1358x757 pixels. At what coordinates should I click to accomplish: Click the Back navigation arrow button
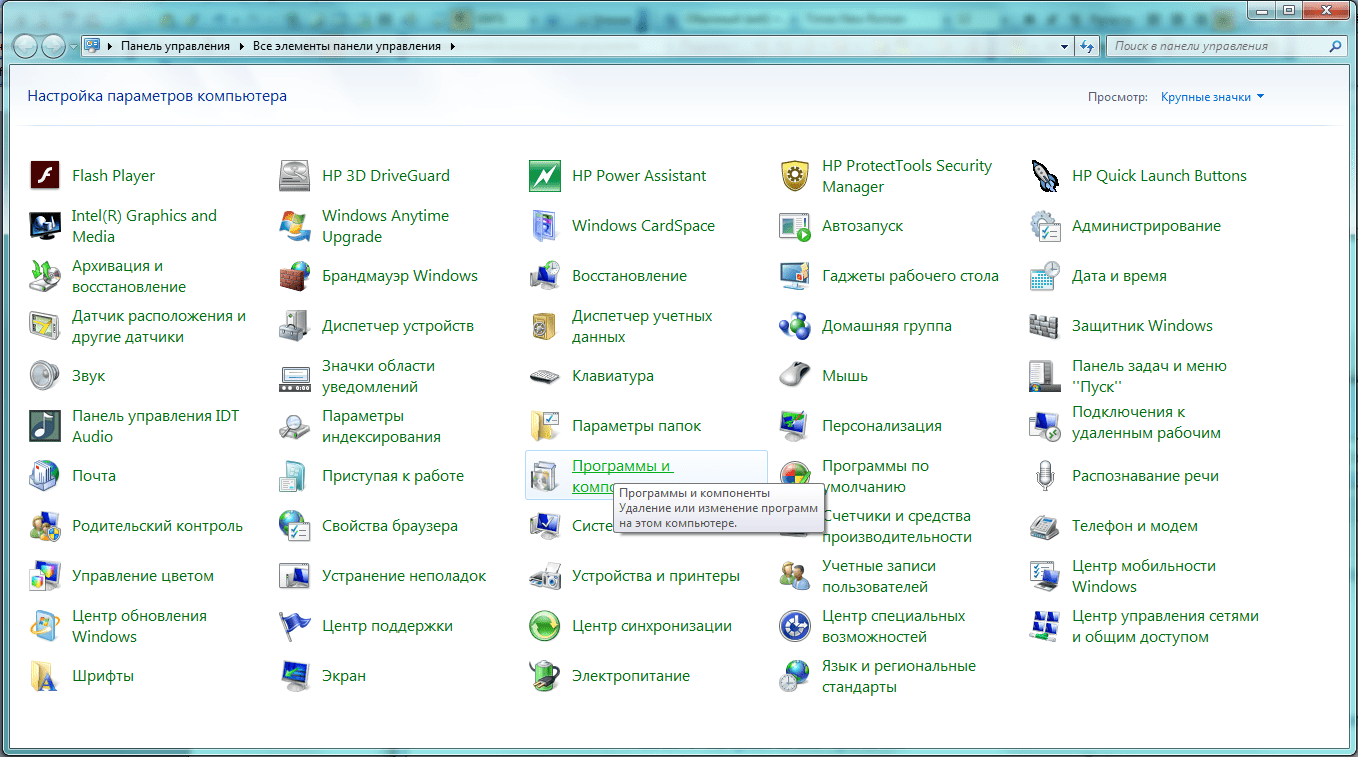click(26, 46)
